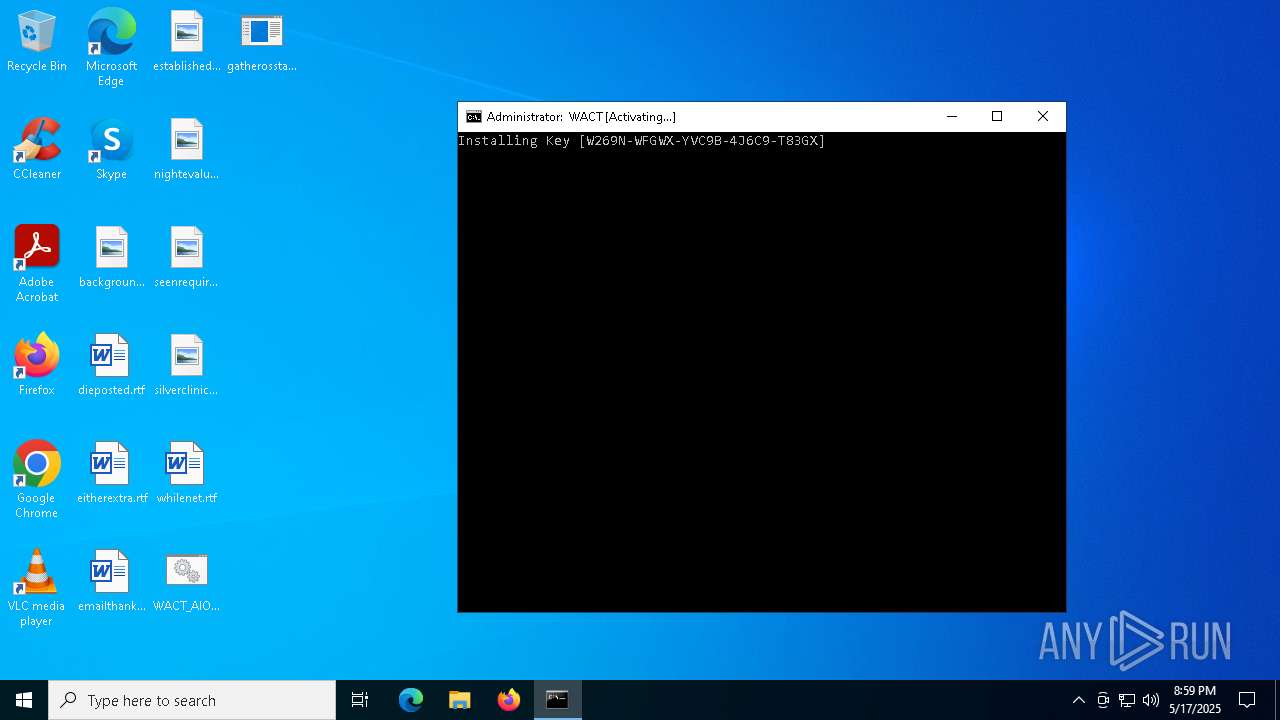Select the WACT_AIO... batch file icon

point(186,582)
